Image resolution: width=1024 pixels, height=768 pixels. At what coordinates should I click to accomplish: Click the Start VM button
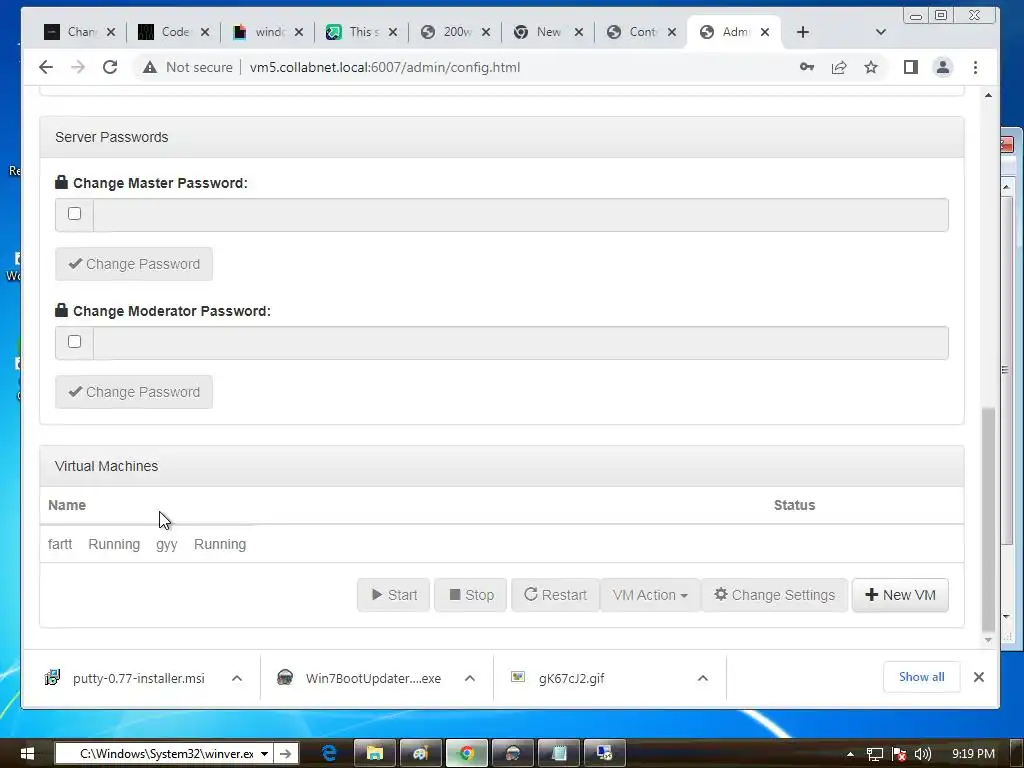pos(394,595)
